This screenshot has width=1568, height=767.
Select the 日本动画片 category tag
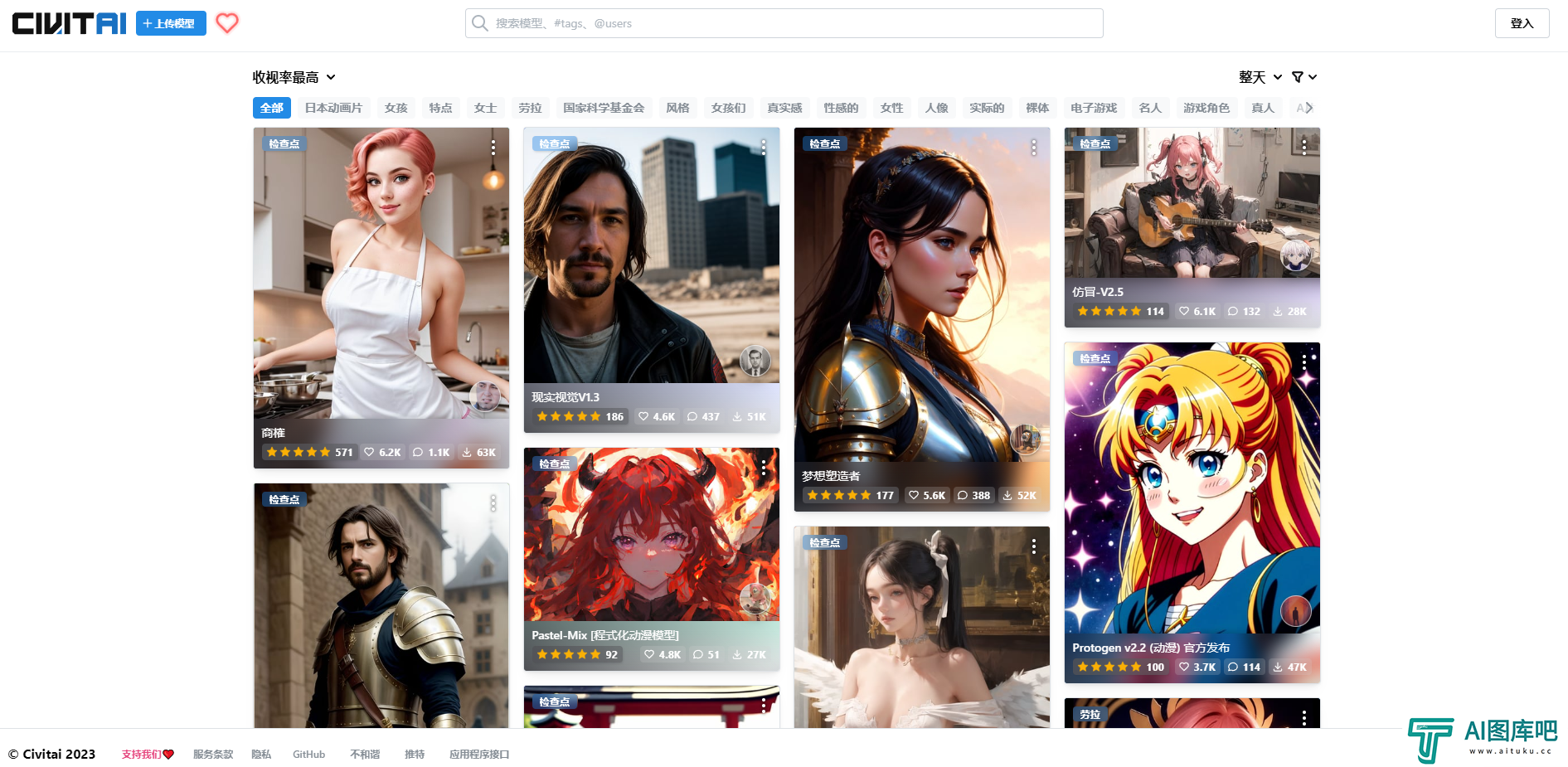pos(333,108)
